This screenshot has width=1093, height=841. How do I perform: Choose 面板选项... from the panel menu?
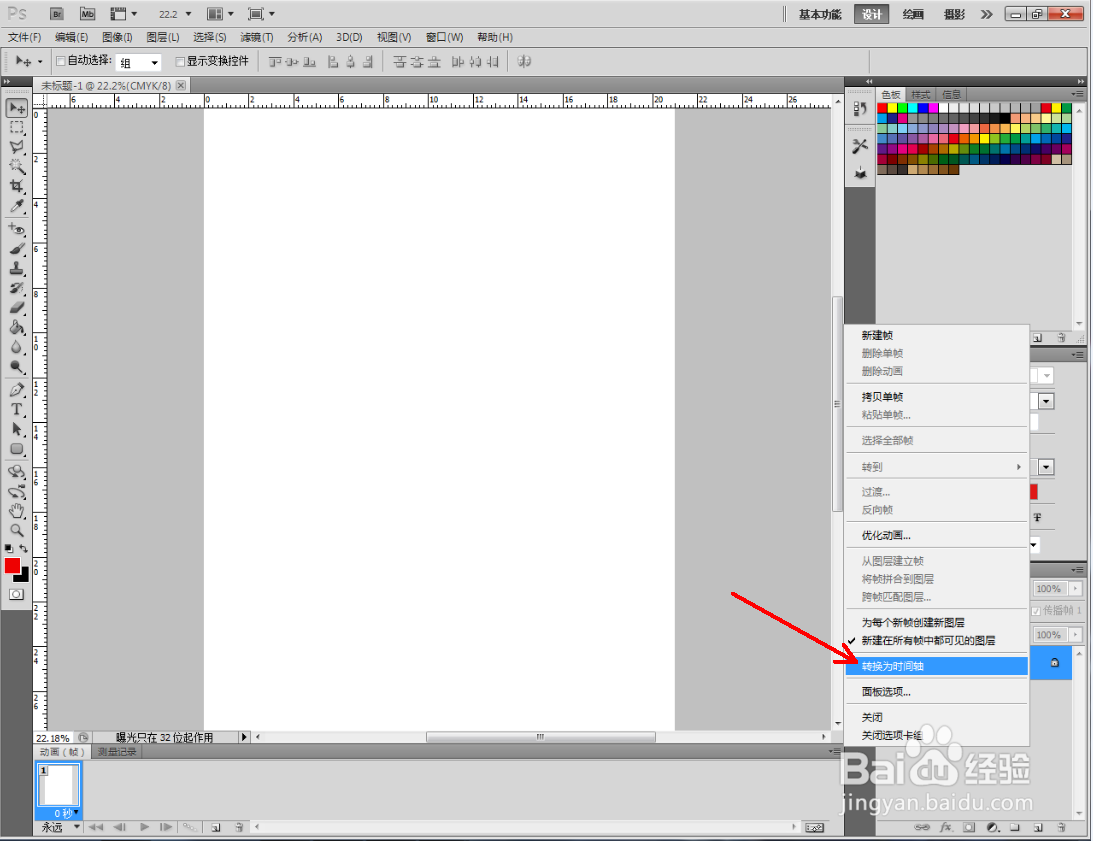click(x=937, y=691)
